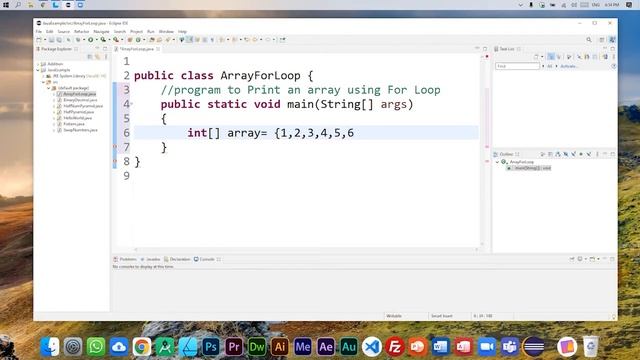This screenshot has height=360, width=640.
Task: Collapse the ArrayForLoop node in Outline
Action: tap(498, 162)
